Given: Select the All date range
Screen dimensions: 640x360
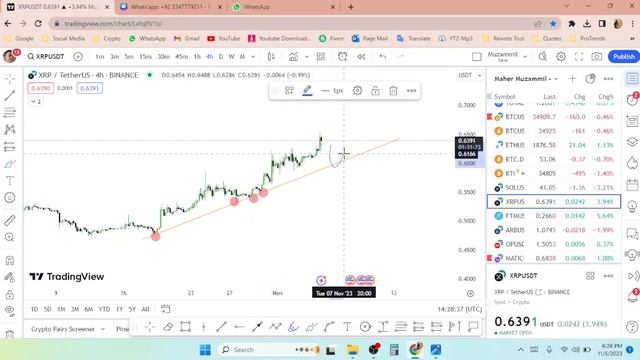Looking at the screenshot, I should 145,309.
